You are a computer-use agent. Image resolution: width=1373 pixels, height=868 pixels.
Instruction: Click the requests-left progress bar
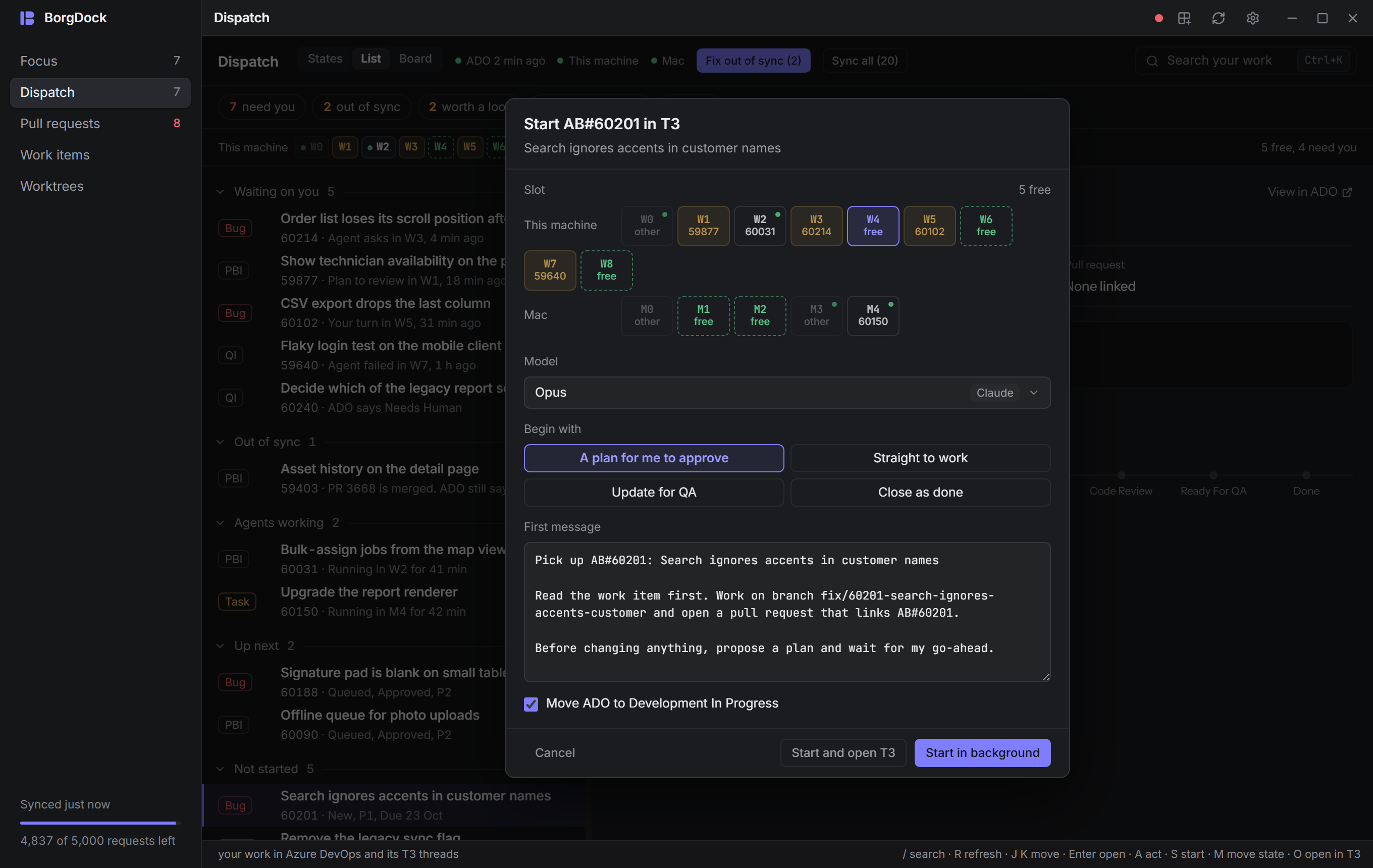[100, 823]
